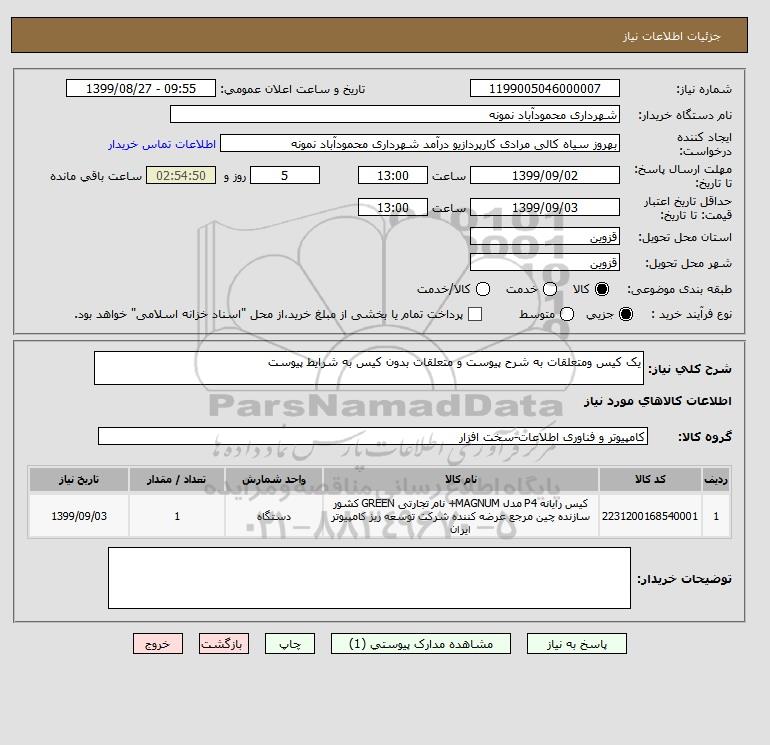Image resolution: width=770 pixels, height=745 pixels.
Task: Click the خروج exit button
Action: pos(158,644)
